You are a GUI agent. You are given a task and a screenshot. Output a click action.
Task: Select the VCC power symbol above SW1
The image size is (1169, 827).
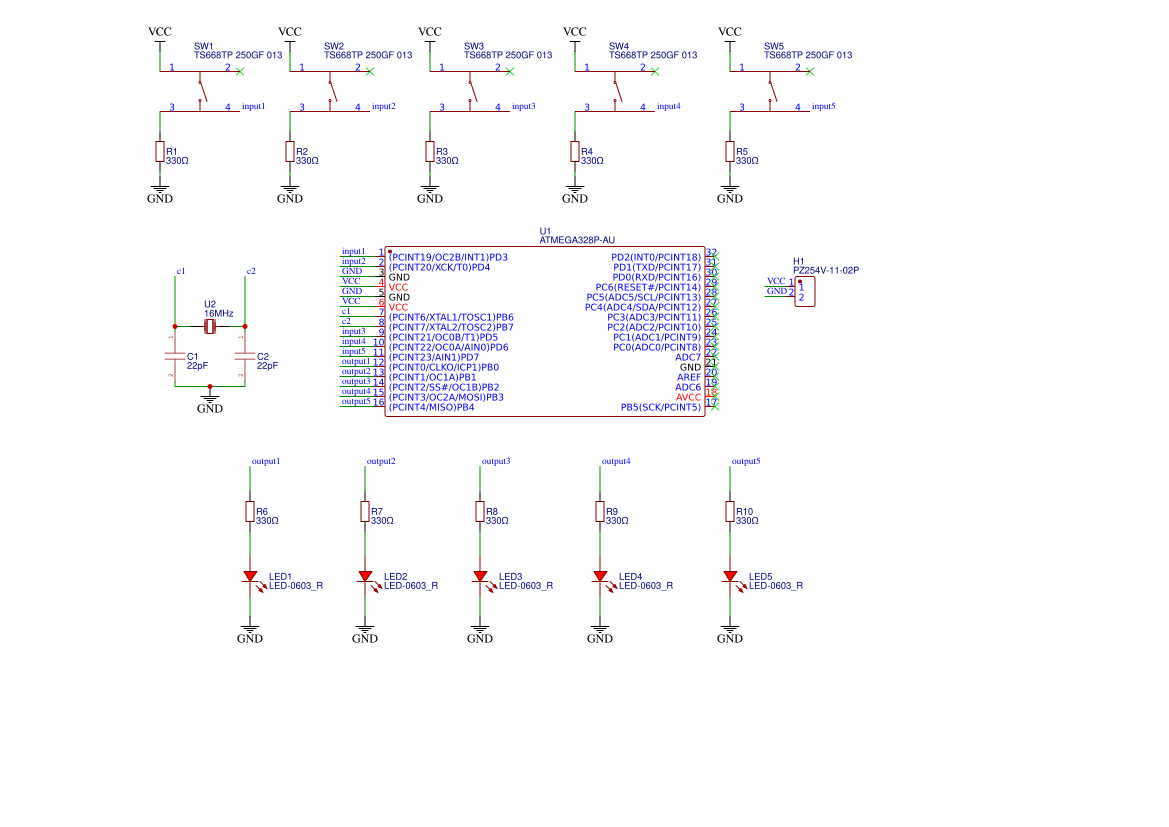click(161, 31)
